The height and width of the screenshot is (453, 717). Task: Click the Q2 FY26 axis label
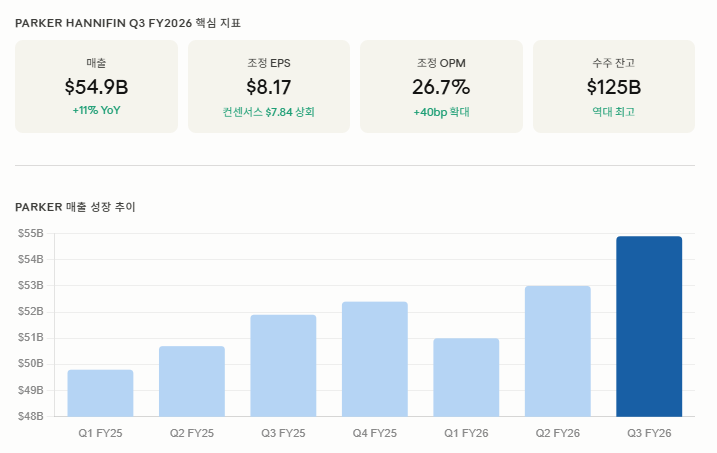pos(557,433)
